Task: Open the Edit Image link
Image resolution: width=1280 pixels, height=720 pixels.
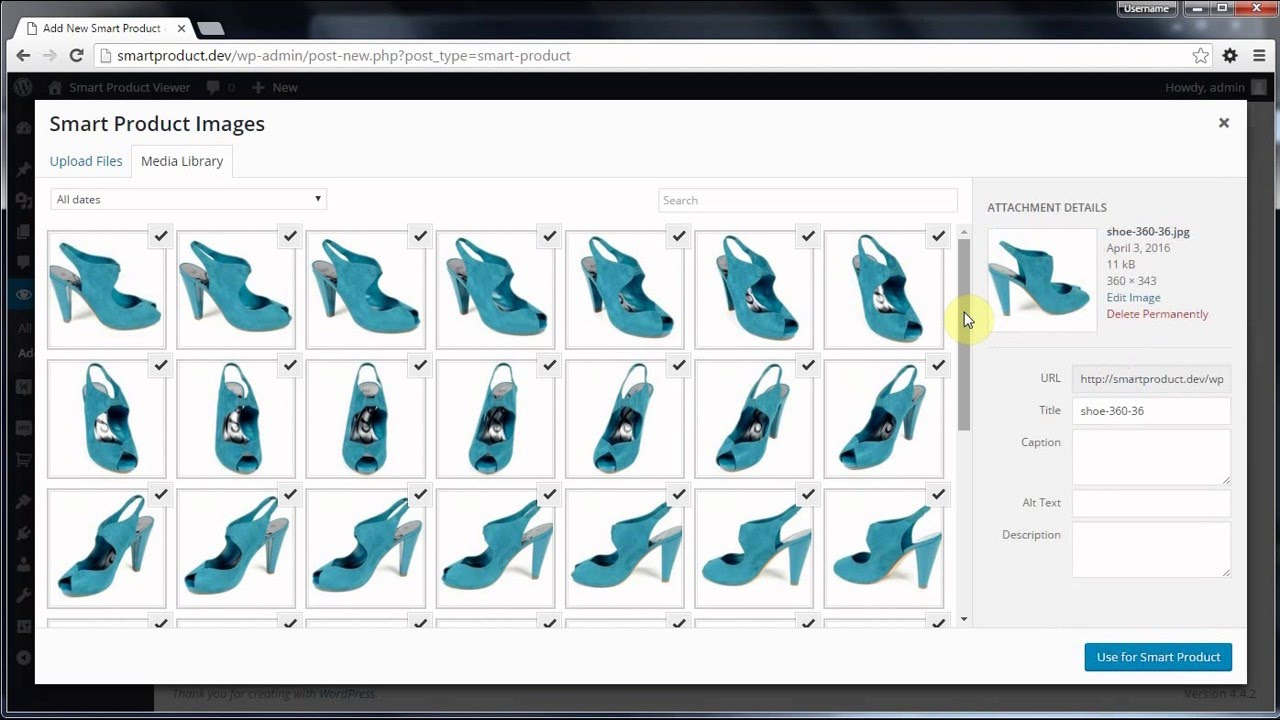Action: (1133, 297)
